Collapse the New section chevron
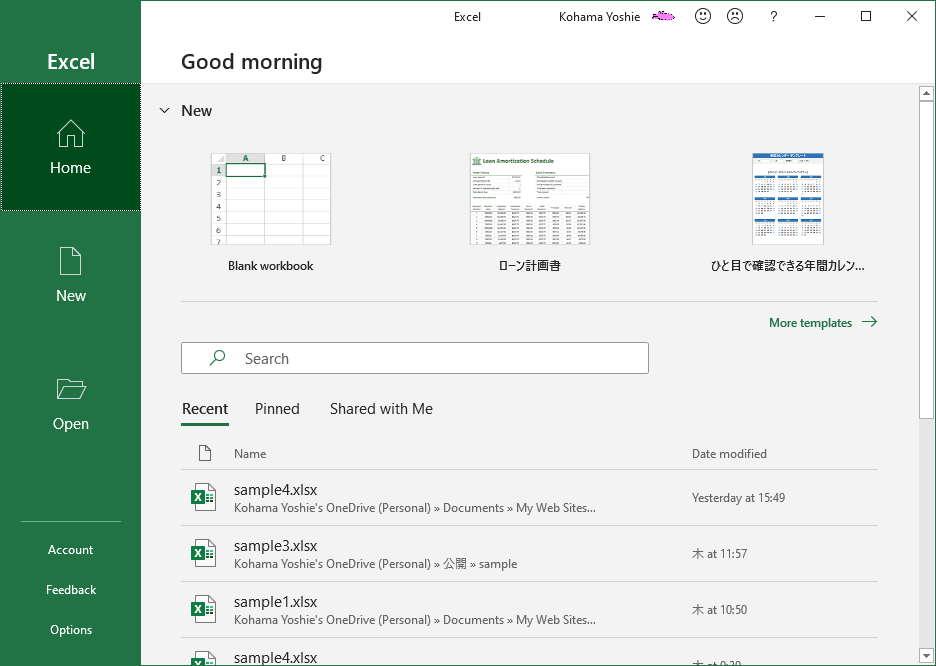The image size is (936, 666). click(x=165, y=110)
